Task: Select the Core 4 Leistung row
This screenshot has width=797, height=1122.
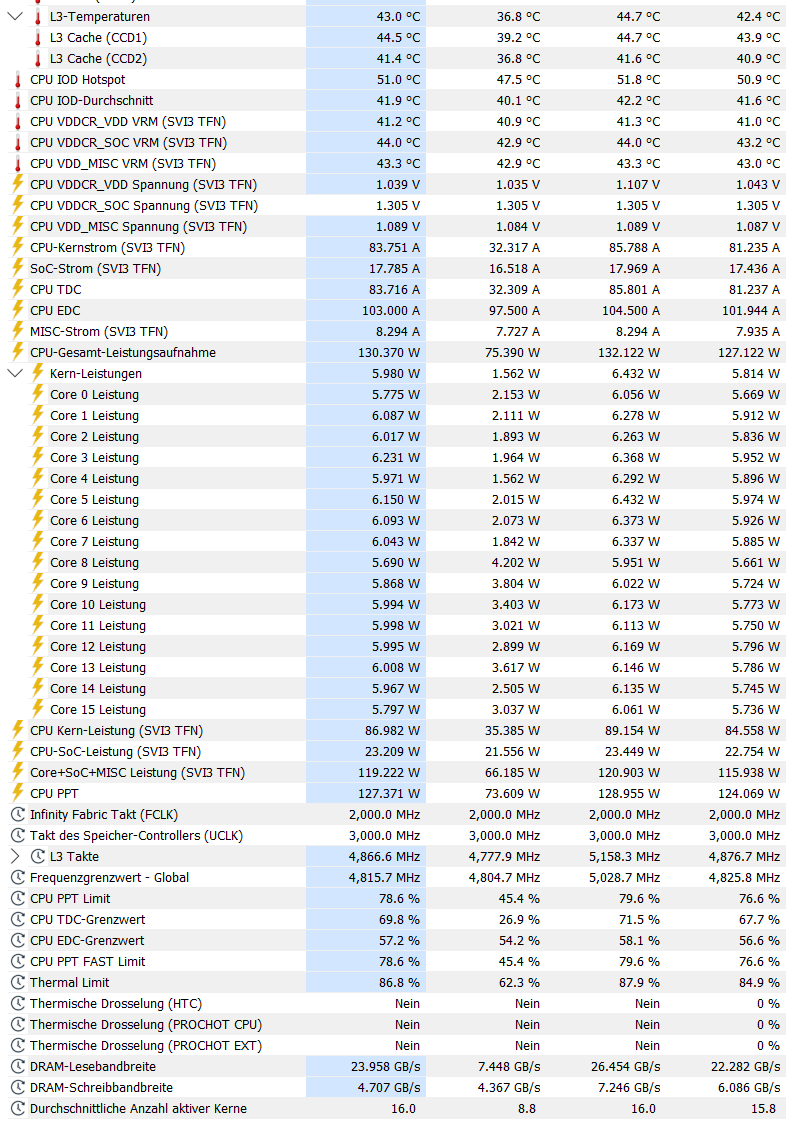Action: pyautogui.click(x=396, y=478)
